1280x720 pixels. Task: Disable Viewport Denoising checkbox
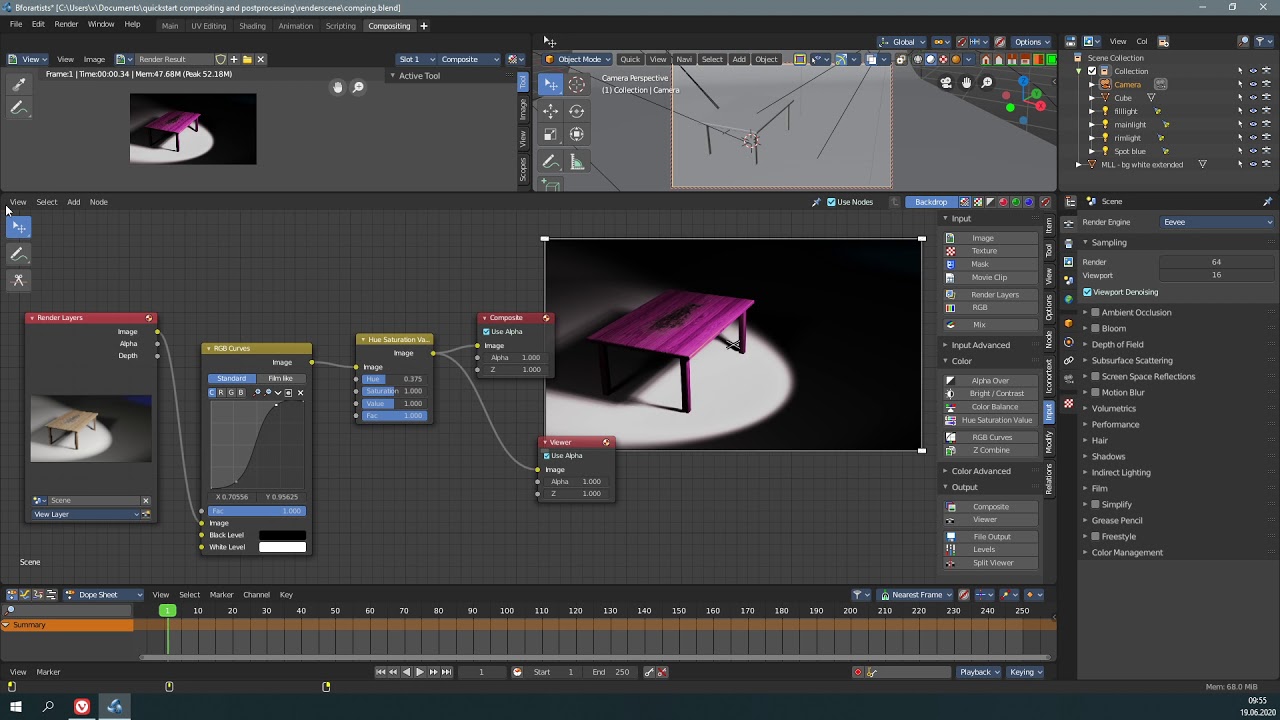pos(1087,292)
